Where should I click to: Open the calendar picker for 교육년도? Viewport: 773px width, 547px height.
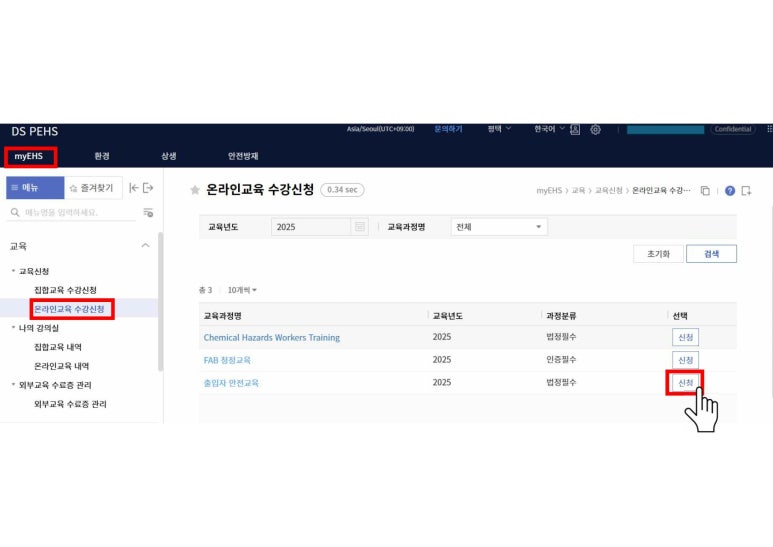(x=360, y=227)
